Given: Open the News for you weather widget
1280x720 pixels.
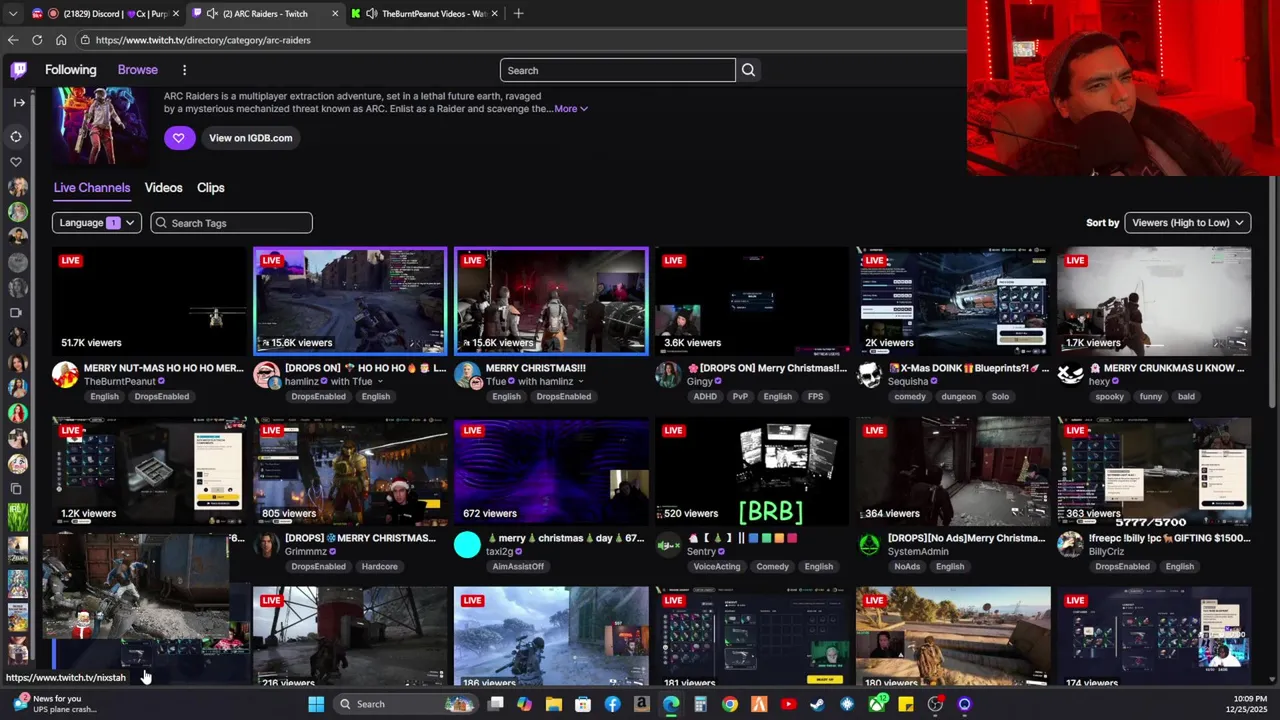Looking at the screenshot, I should tap(55, 704).
